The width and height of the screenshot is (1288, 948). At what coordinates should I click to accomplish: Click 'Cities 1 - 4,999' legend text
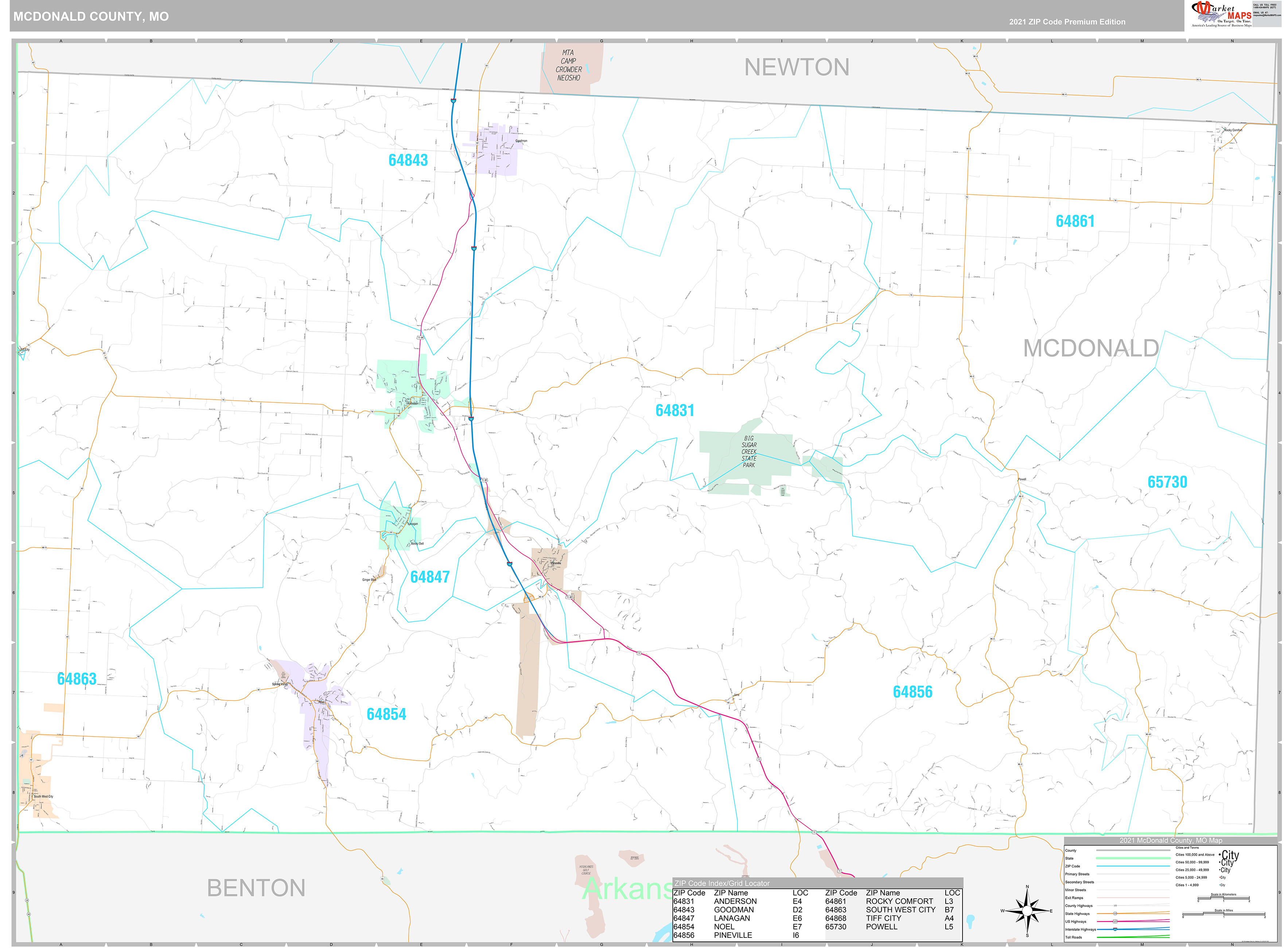pyautogui.click(x=1187, y=885)
